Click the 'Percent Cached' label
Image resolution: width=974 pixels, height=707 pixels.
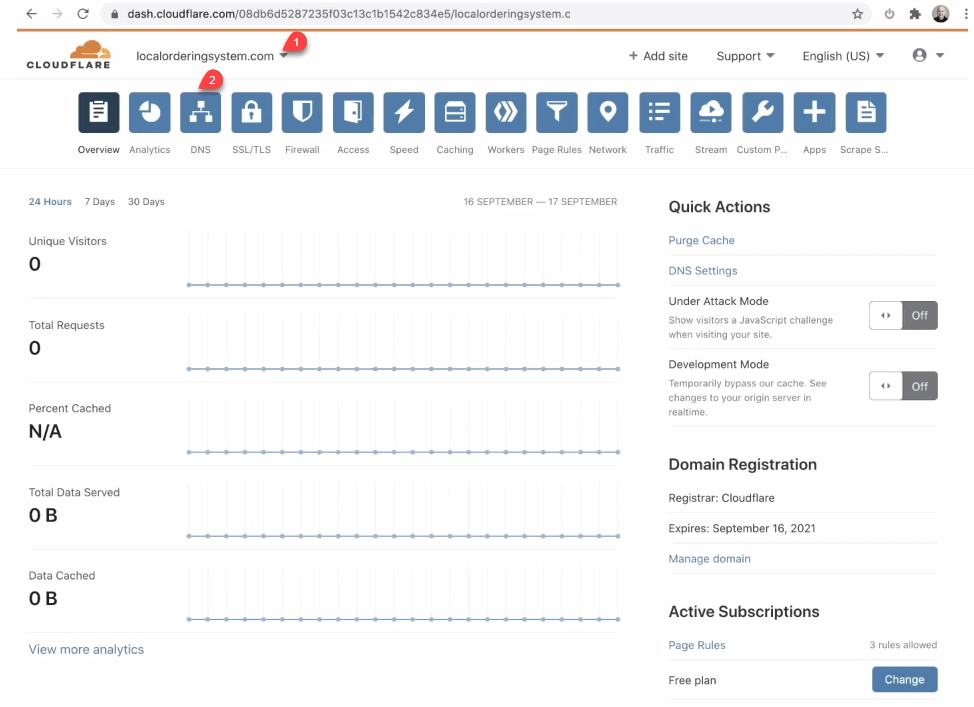tap(70, 409)
